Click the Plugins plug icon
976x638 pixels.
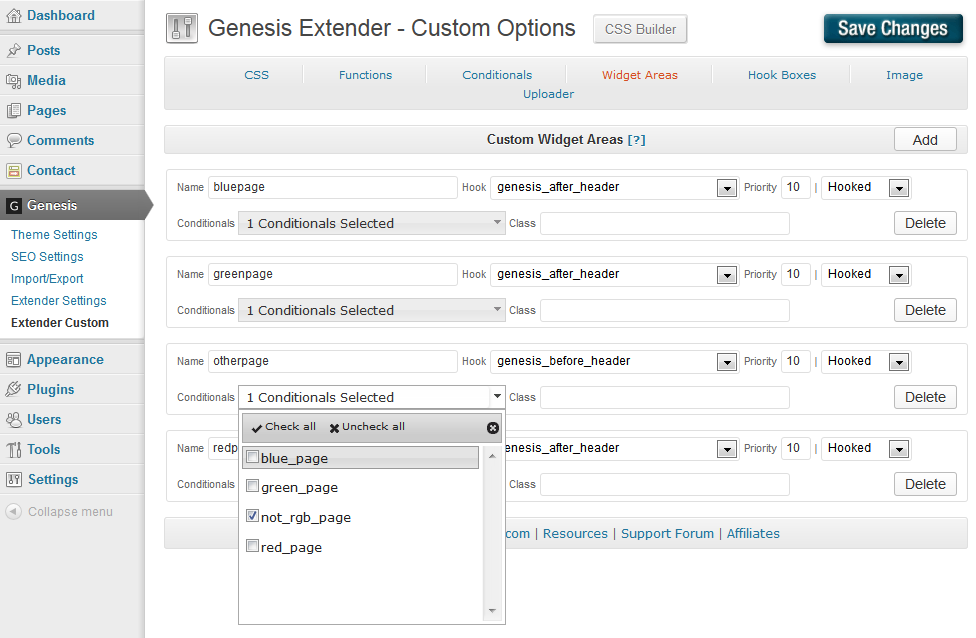pos(14,390)
